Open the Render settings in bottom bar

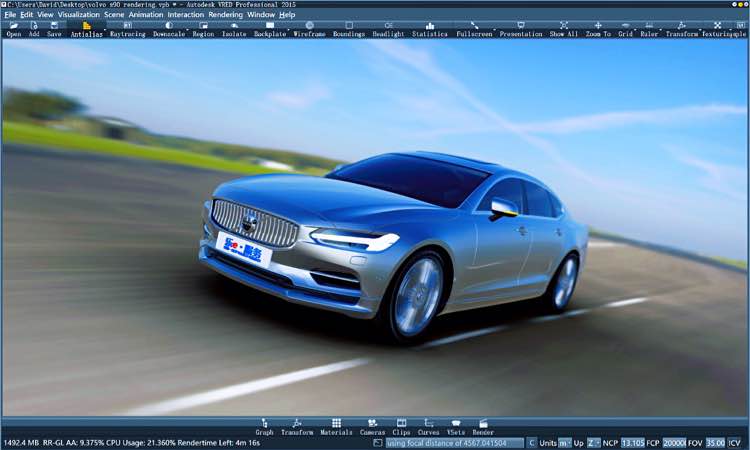(483, 427)
